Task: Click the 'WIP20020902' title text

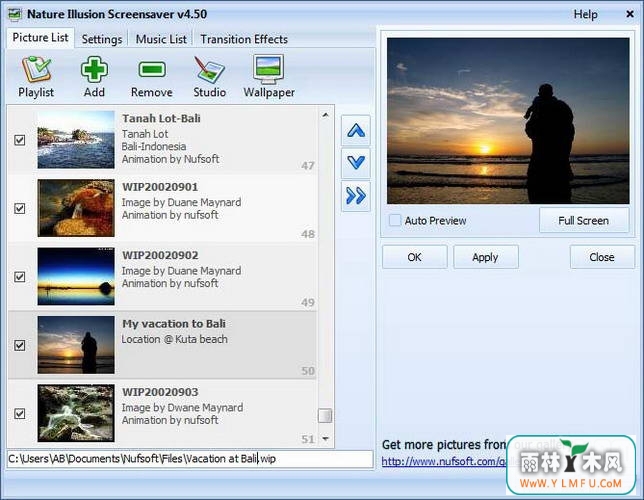Action: pos(160,255)
